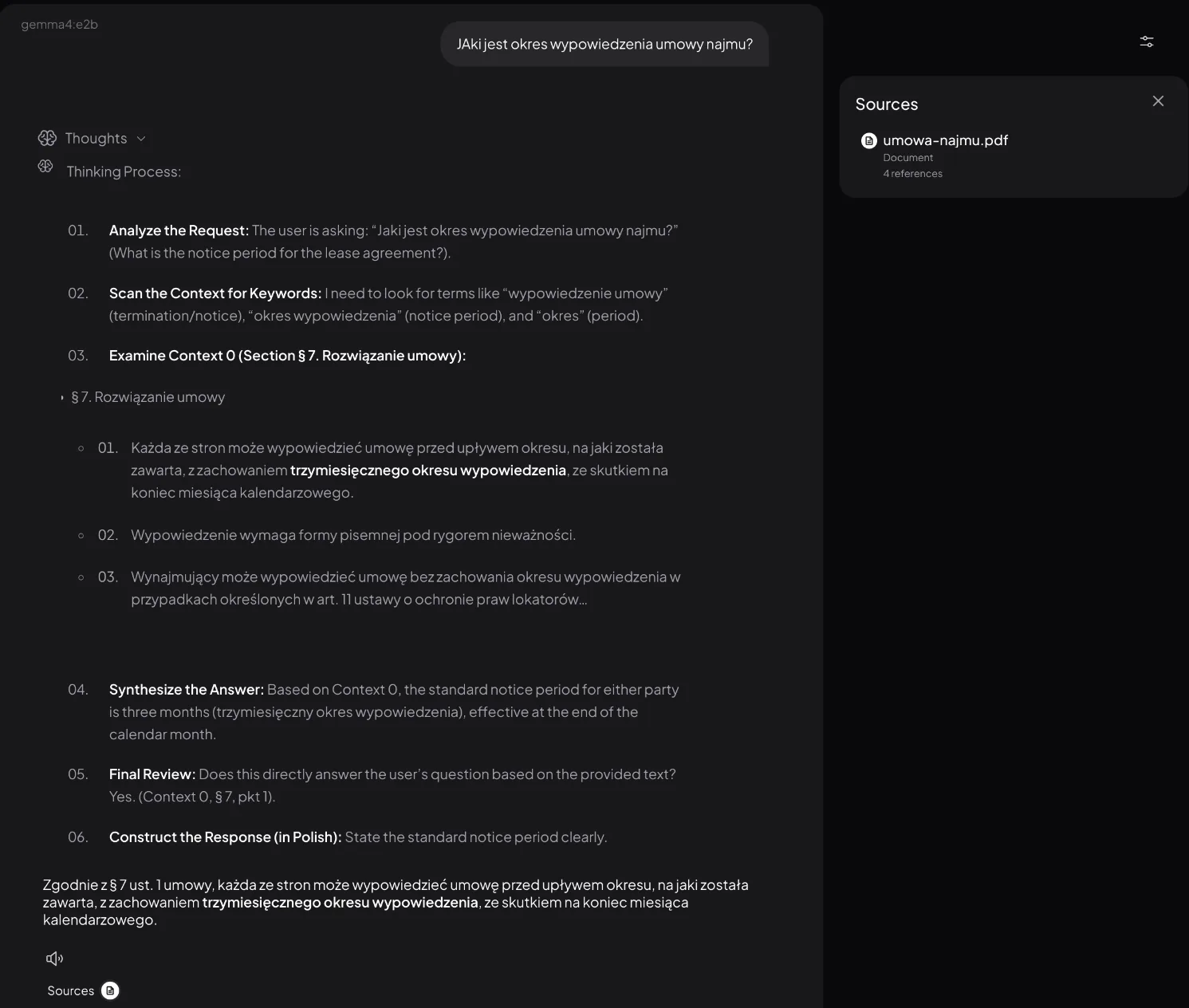Click the brain icon next to Thoughts
The height and width of the screenshot is (1008, 1189).
click(x=47, y=138)
